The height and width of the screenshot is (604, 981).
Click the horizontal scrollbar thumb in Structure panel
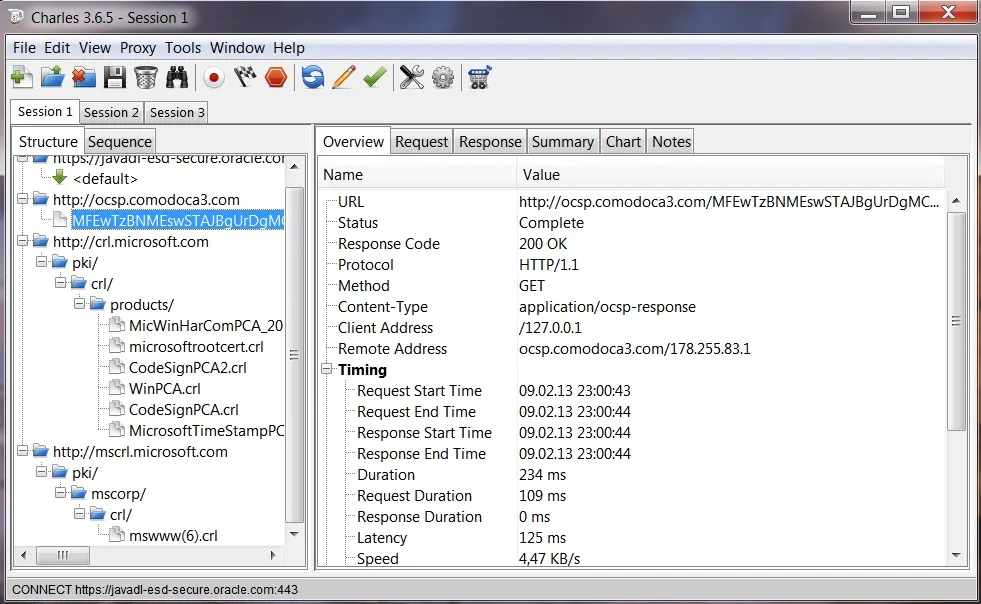(x=63, y=555)
